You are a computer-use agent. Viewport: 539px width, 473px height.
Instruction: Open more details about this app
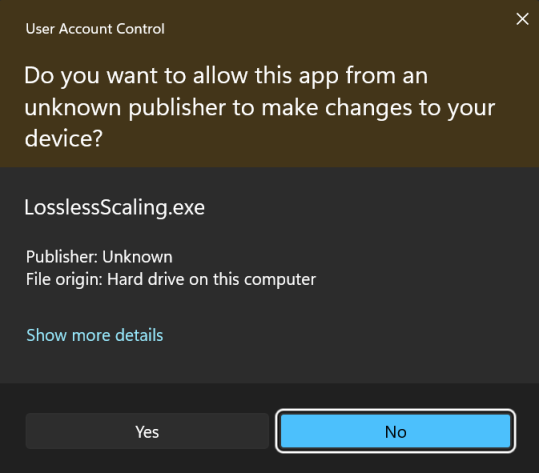point(95,335)
